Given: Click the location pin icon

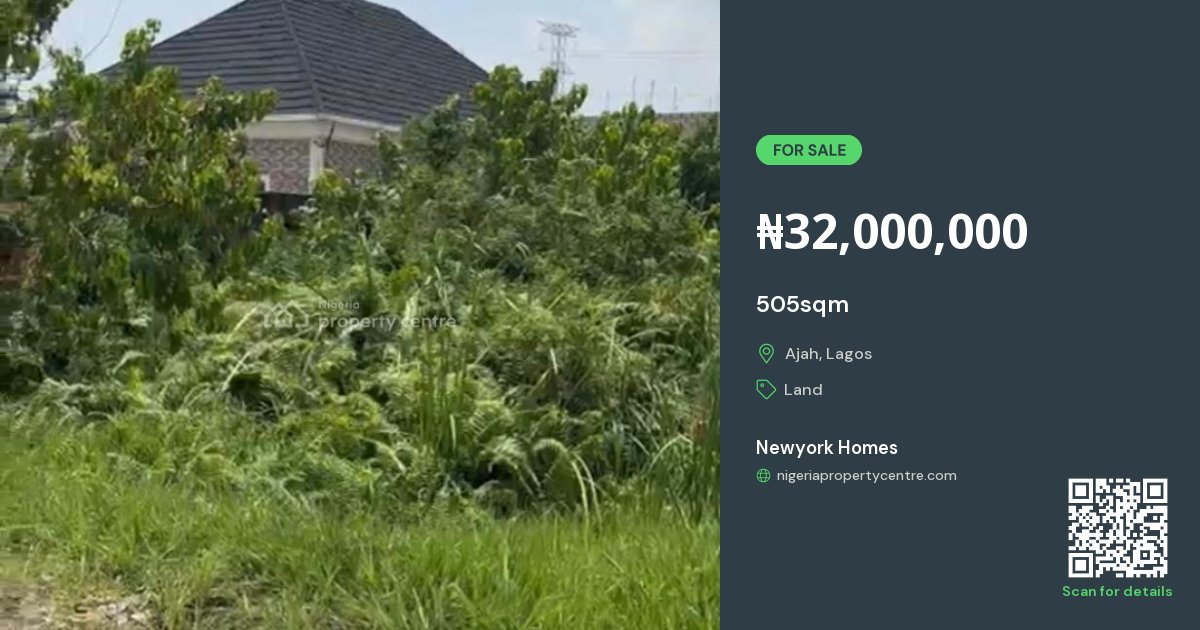Looking at the screenshot, I should (766, 353).
